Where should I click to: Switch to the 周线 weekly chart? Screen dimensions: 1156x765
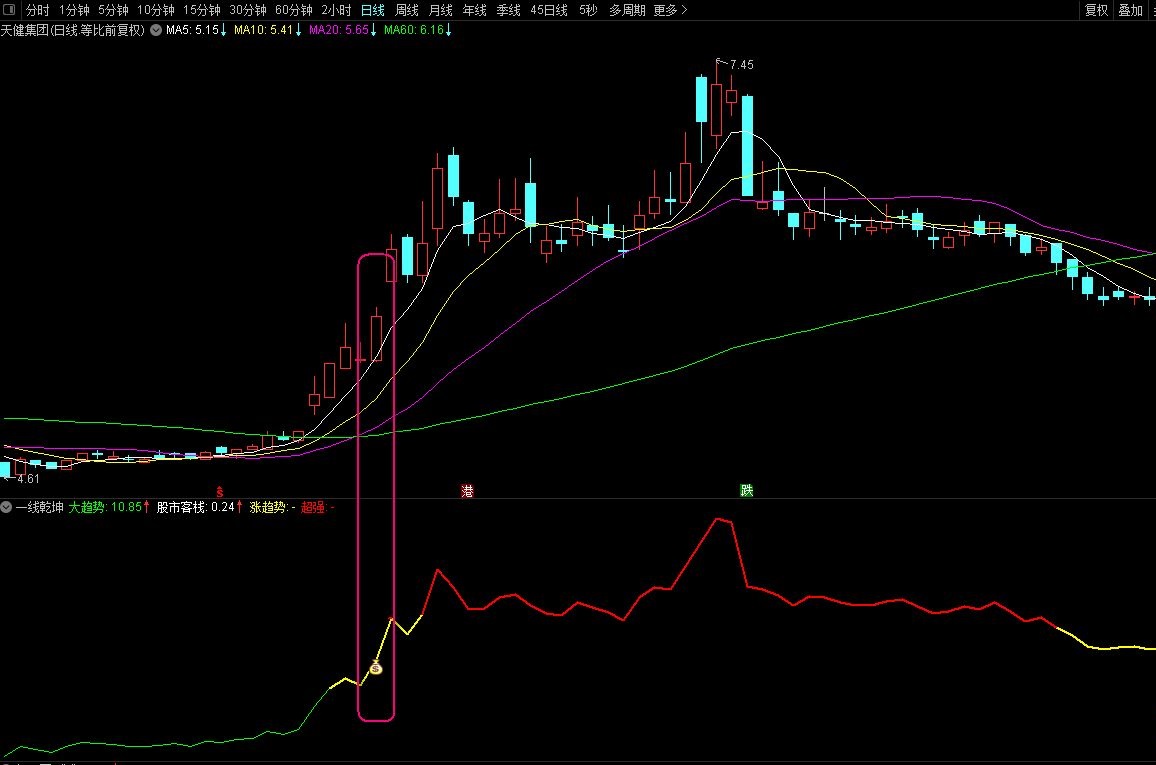click(x=406, y=10)
